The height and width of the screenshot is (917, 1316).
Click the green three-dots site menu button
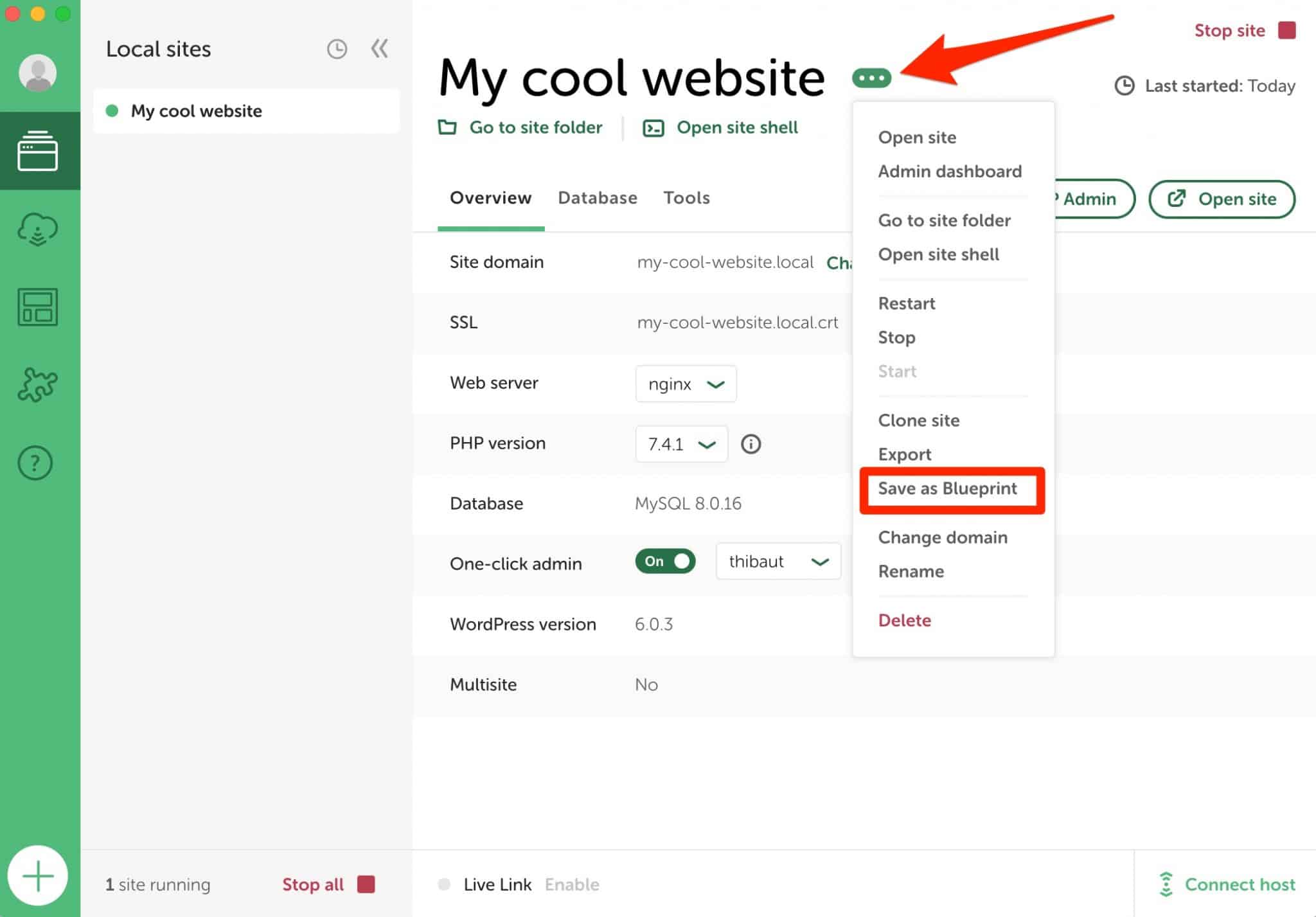(x=871, y=78)
